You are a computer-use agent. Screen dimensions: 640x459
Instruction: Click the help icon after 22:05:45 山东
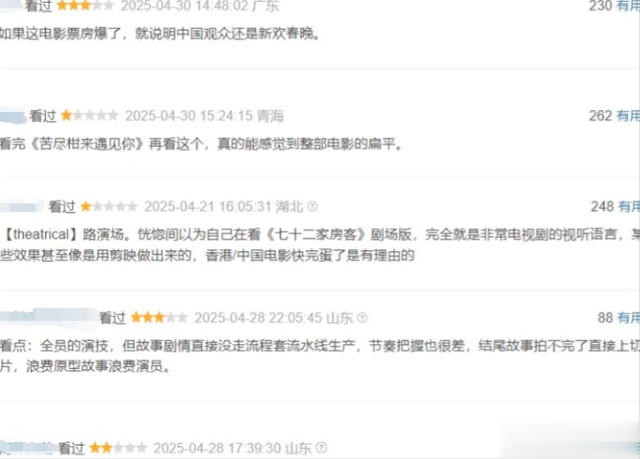pyautogui.click(x=362, y=317)
